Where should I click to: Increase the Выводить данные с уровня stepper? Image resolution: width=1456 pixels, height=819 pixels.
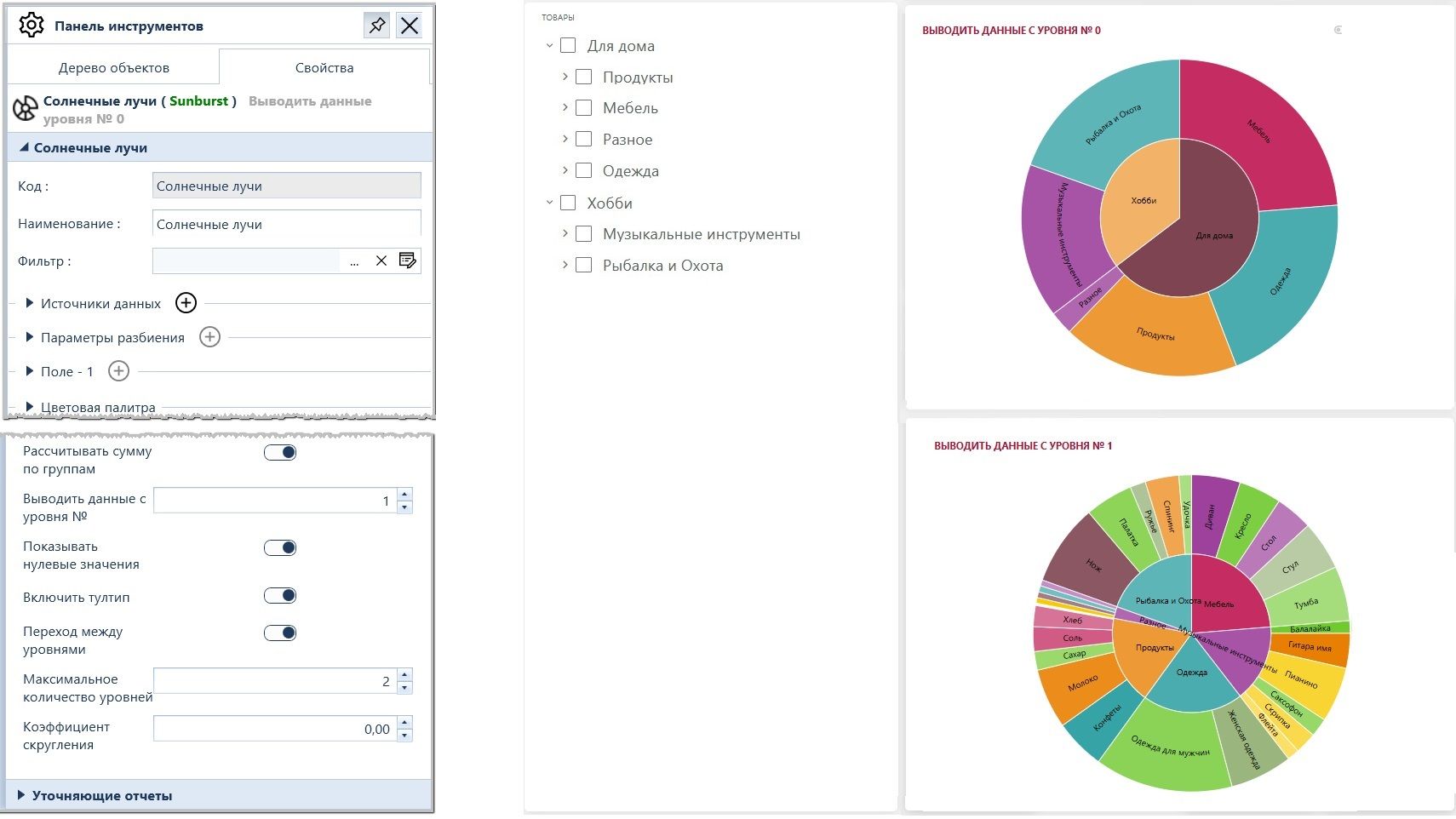pyautogui.click(x=405, y=494)
